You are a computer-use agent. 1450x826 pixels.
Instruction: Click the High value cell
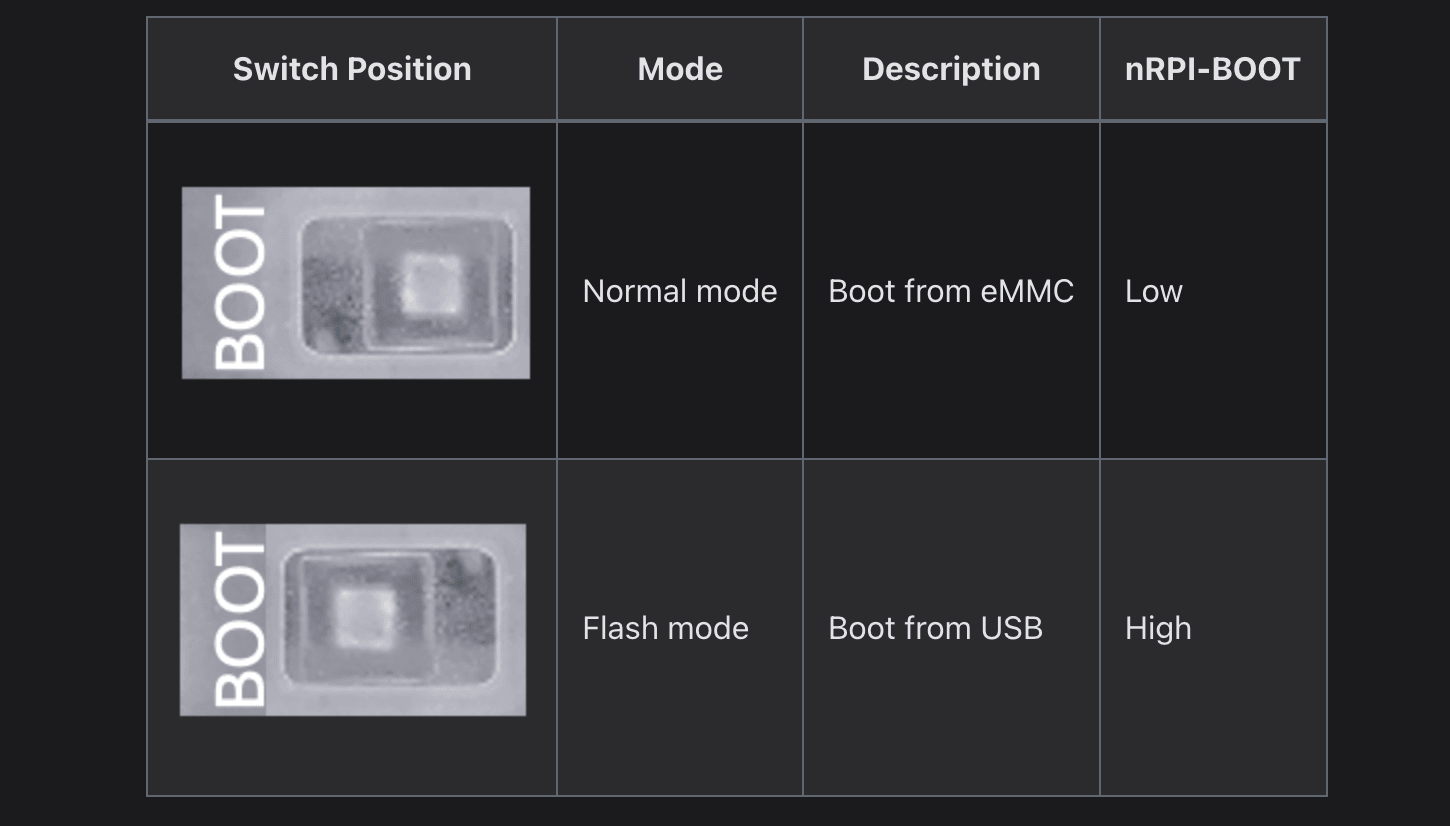(x=1158, y=628)
